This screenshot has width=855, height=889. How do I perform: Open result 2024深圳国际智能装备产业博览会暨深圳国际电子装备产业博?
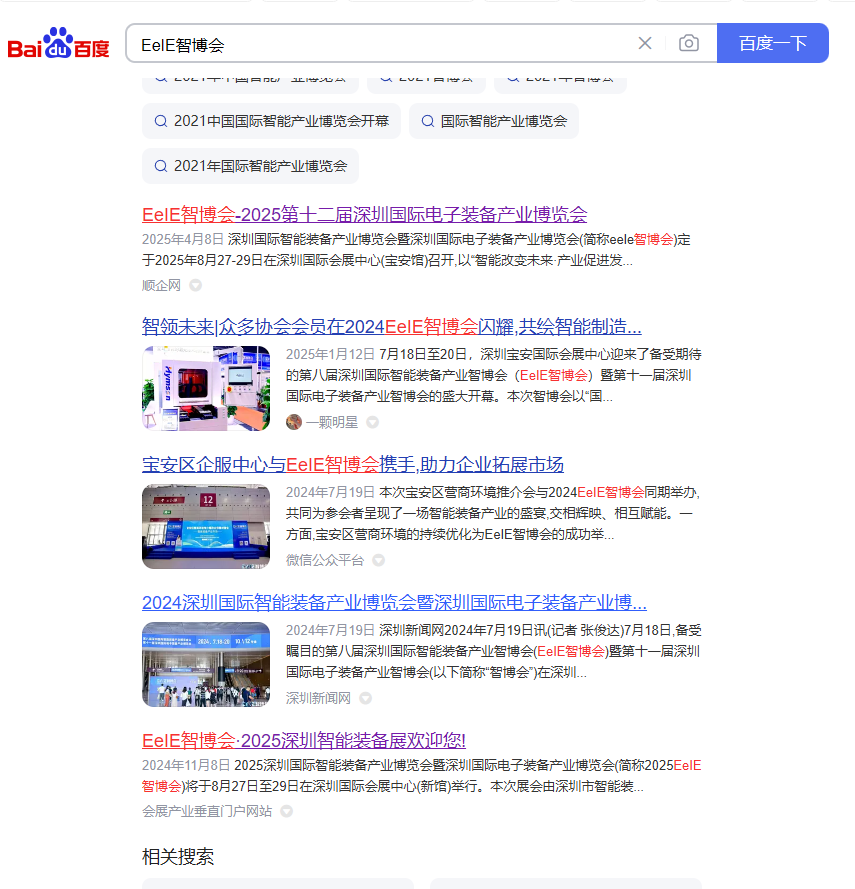tap(394, 602)
